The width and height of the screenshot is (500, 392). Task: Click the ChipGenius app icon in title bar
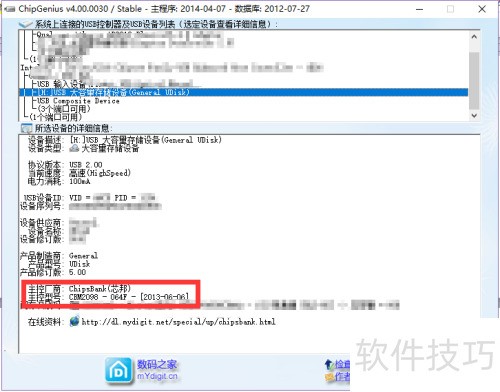point(10,9)
